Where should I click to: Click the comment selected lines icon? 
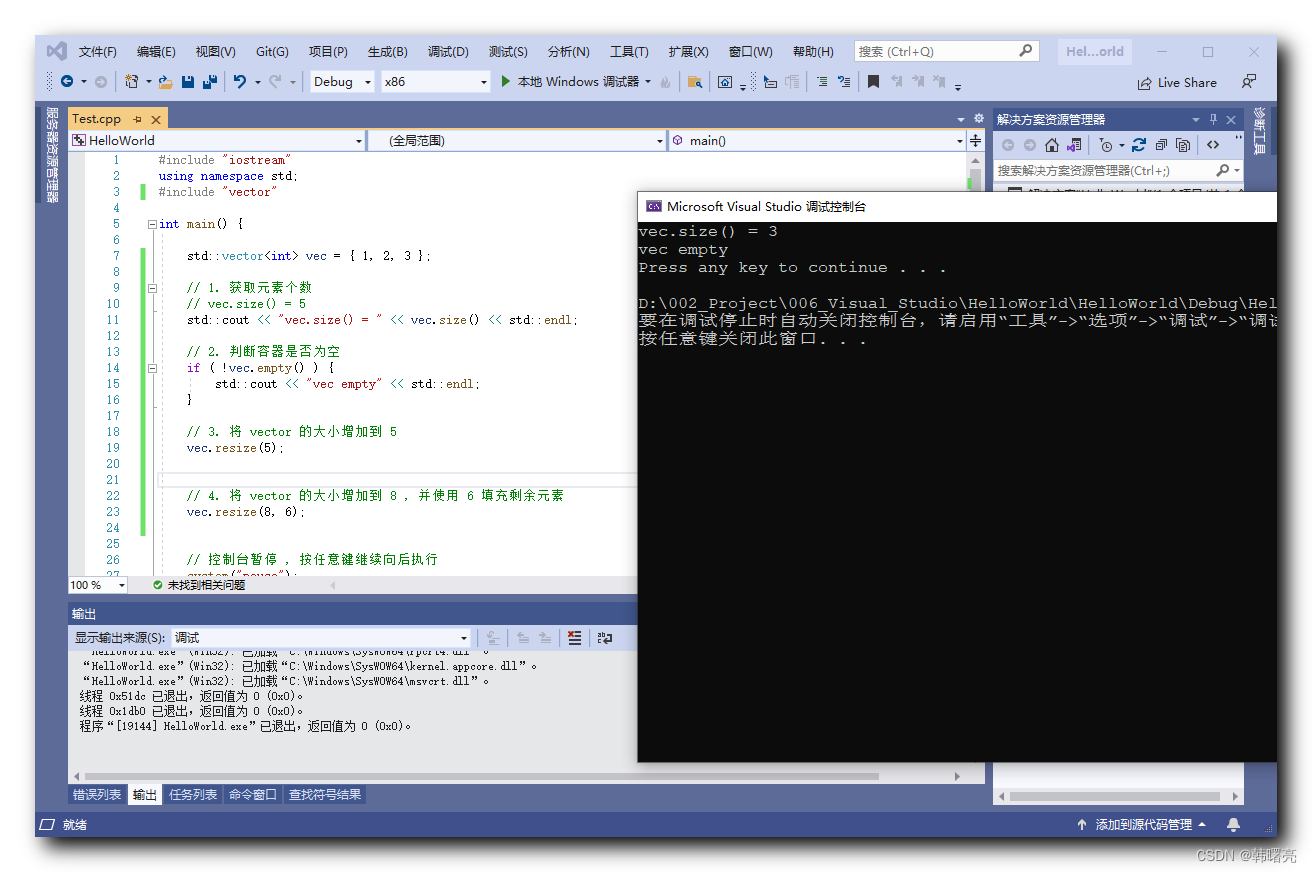point(821,82)
